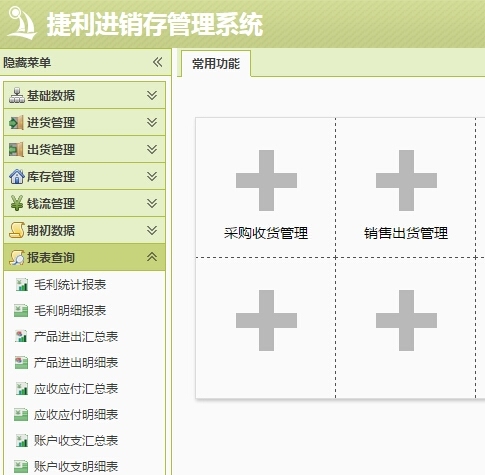Click the 销售出货管理 shortcut label
485x475 pixels.
tap(406, 233)
